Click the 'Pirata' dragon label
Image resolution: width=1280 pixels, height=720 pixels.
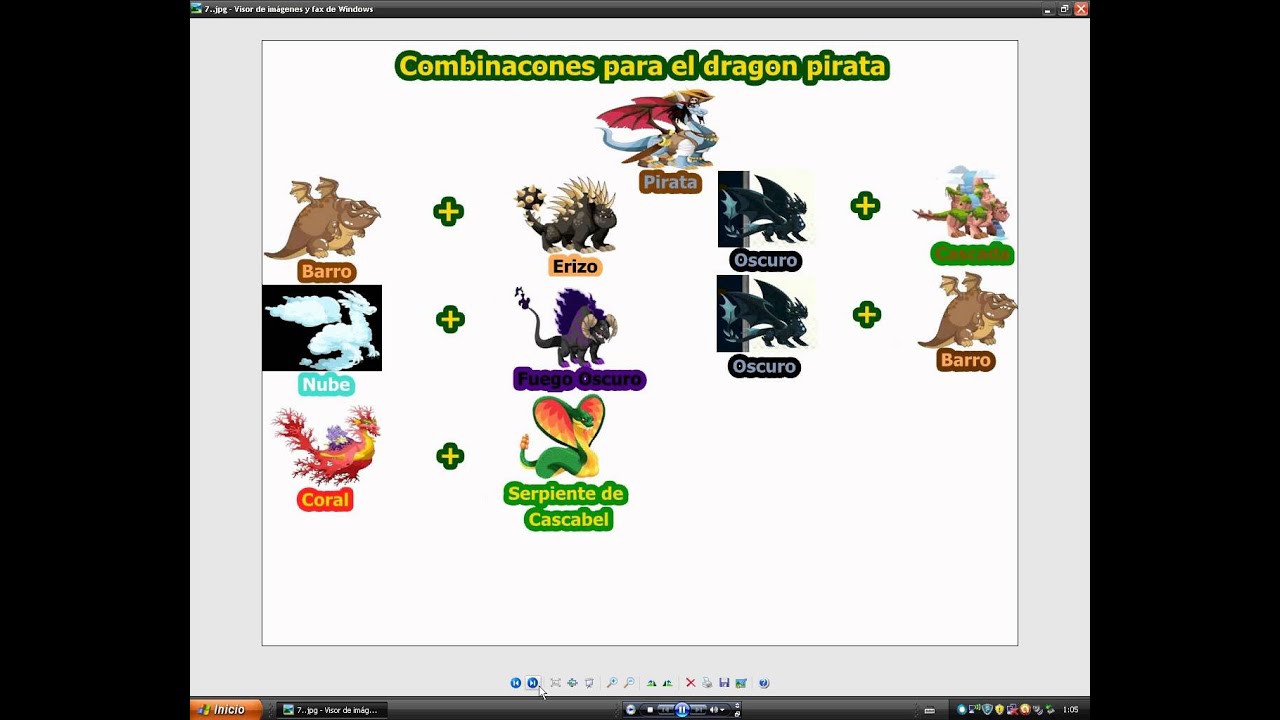[x=670, y=183]
